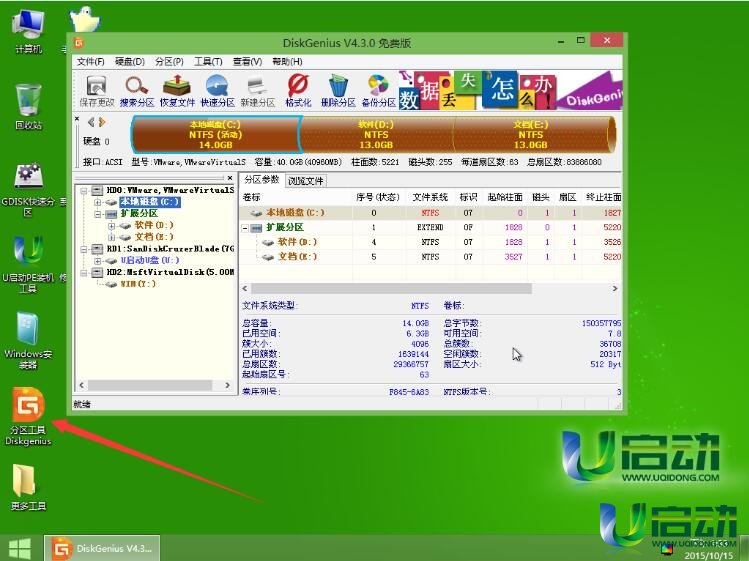Select HD0 VMware virtual disk in tree
This screenshot has width=749, height=561.
point(170,190)
